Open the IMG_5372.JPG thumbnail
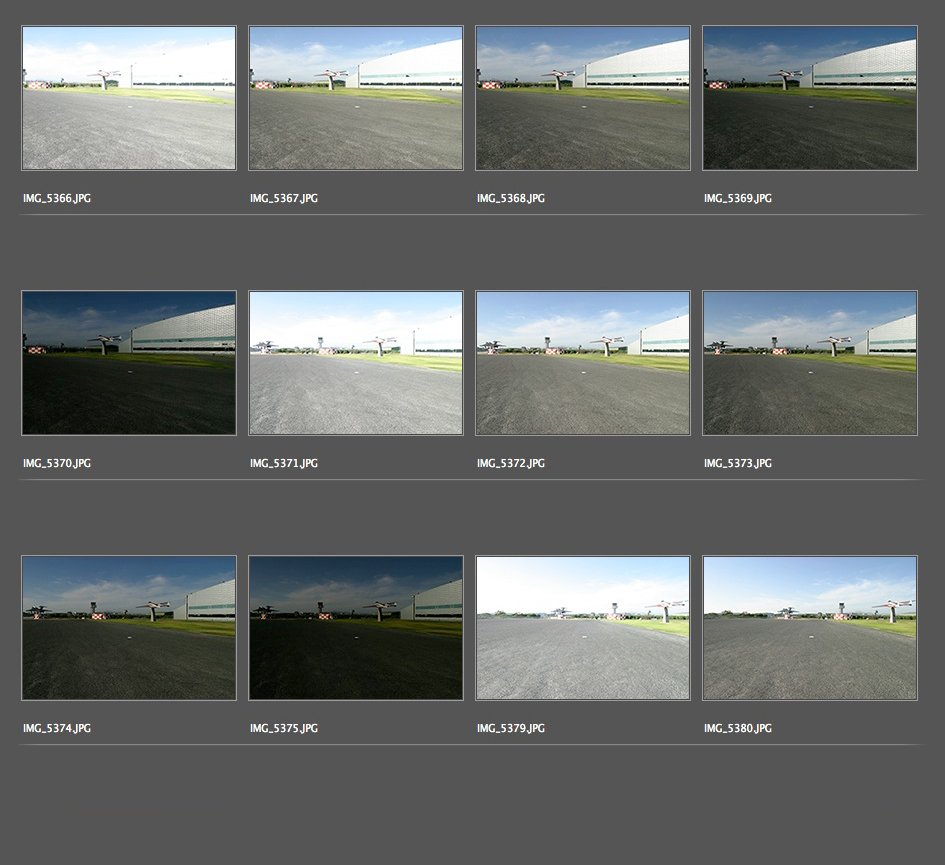The width and height of the screenshot is (945, 865). tap(583, 363)
